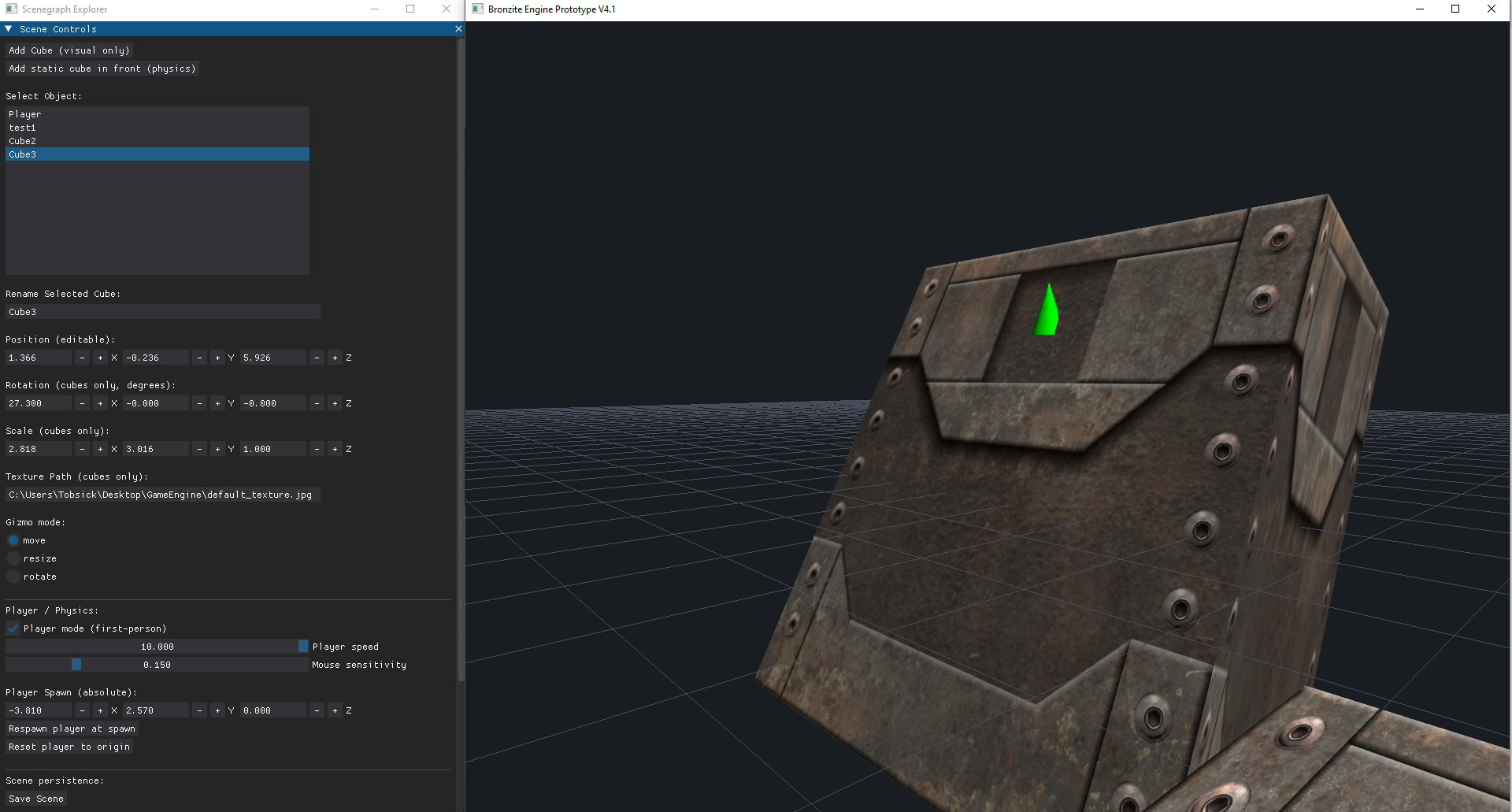Decrease Position Z with minus button
Viewport: 1512px width, 812px height.
[317, 358]
